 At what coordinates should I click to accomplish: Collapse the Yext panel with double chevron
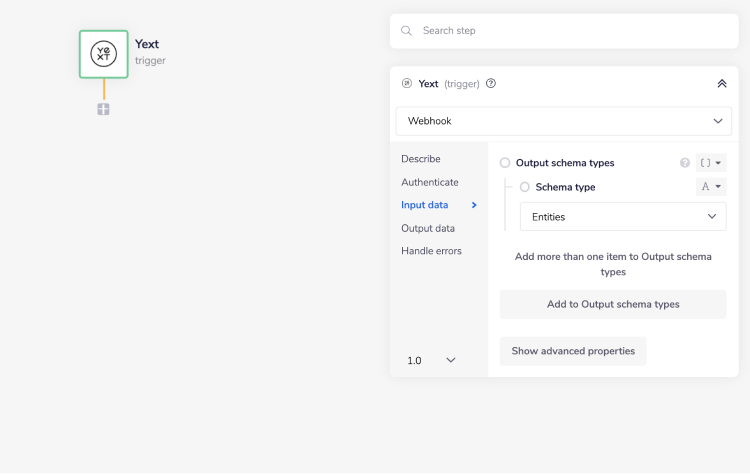(x=722, y=84)
